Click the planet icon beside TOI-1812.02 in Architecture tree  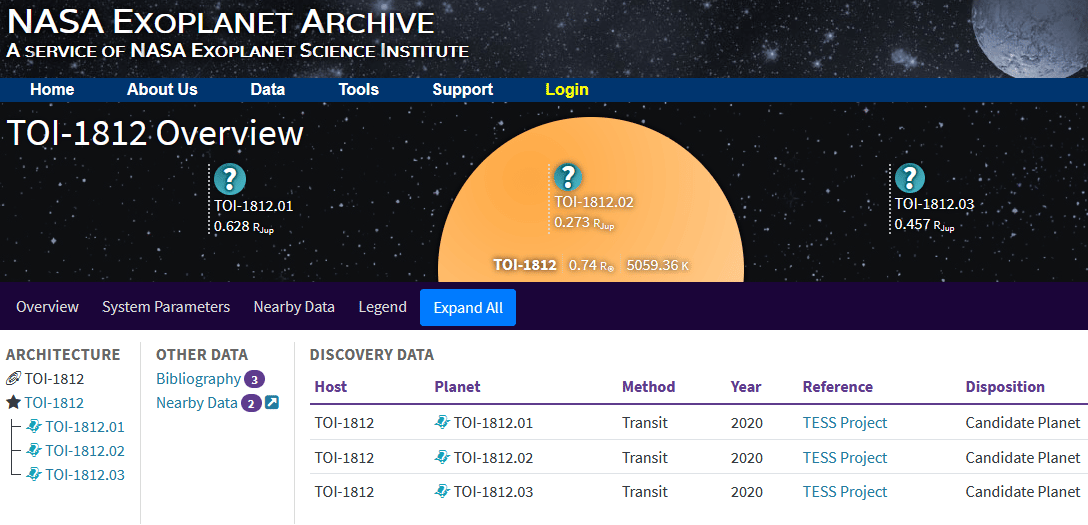click(x=35, y=451)
